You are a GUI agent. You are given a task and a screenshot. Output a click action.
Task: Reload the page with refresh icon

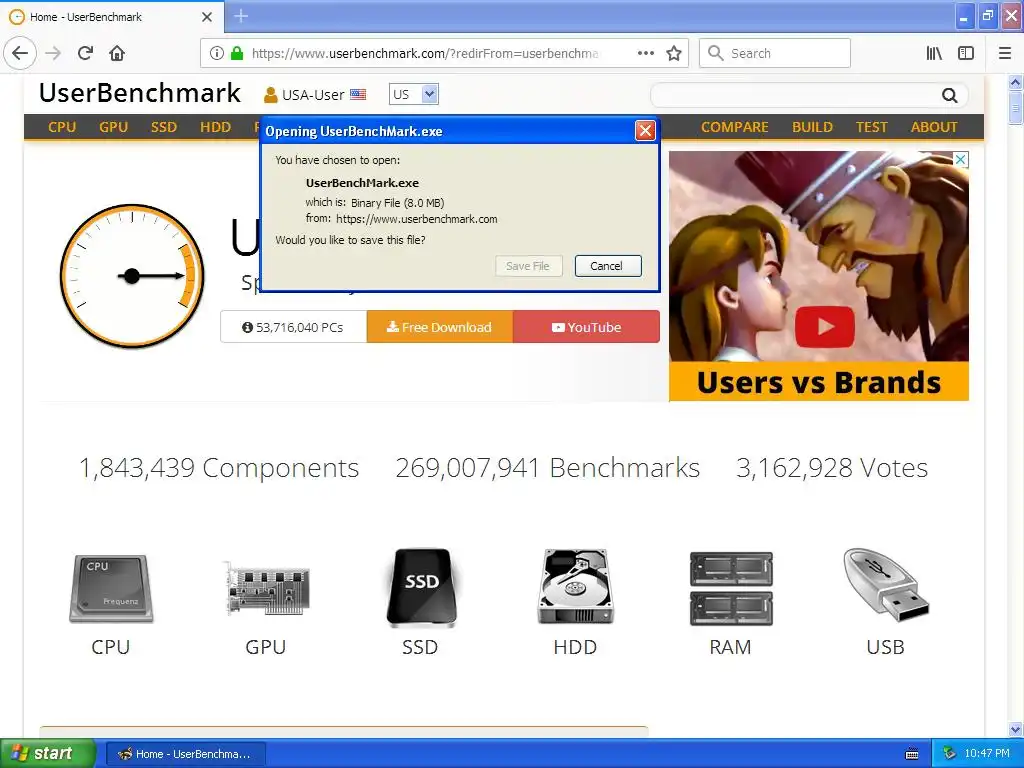(85, 53)
